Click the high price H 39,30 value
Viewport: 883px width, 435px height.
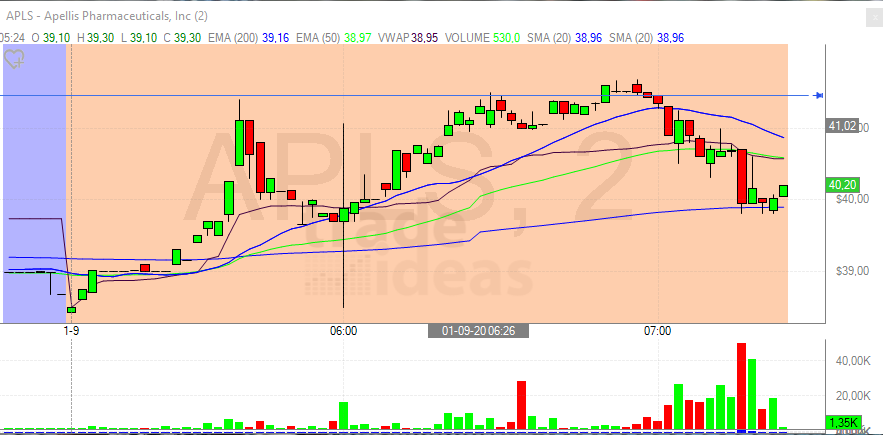click(x=95, y=38)
